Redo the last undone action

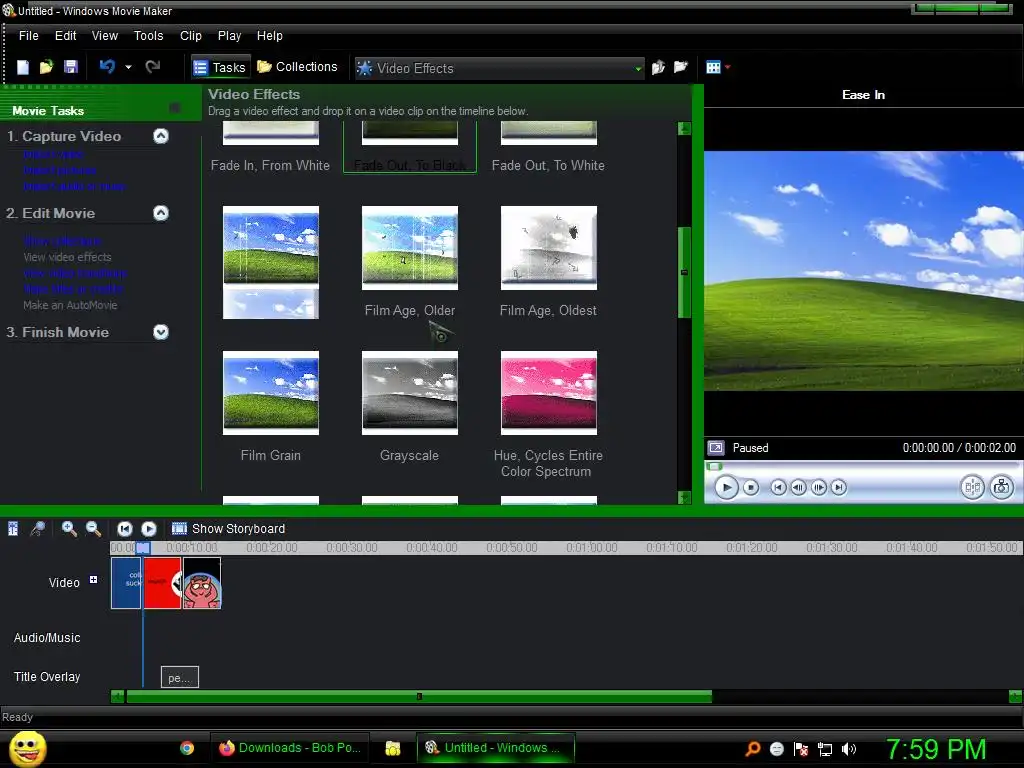pyautogui.click(x=153, y=67)
